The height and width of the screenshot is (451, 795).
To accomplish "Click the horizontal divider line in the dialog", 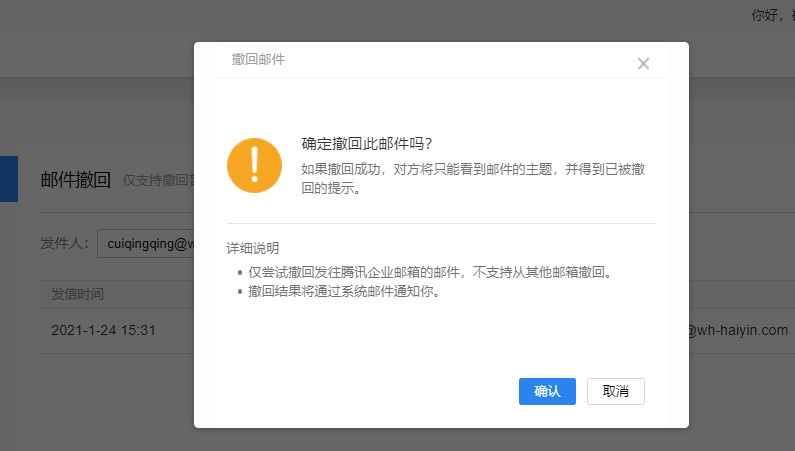I will pos(441,223).
